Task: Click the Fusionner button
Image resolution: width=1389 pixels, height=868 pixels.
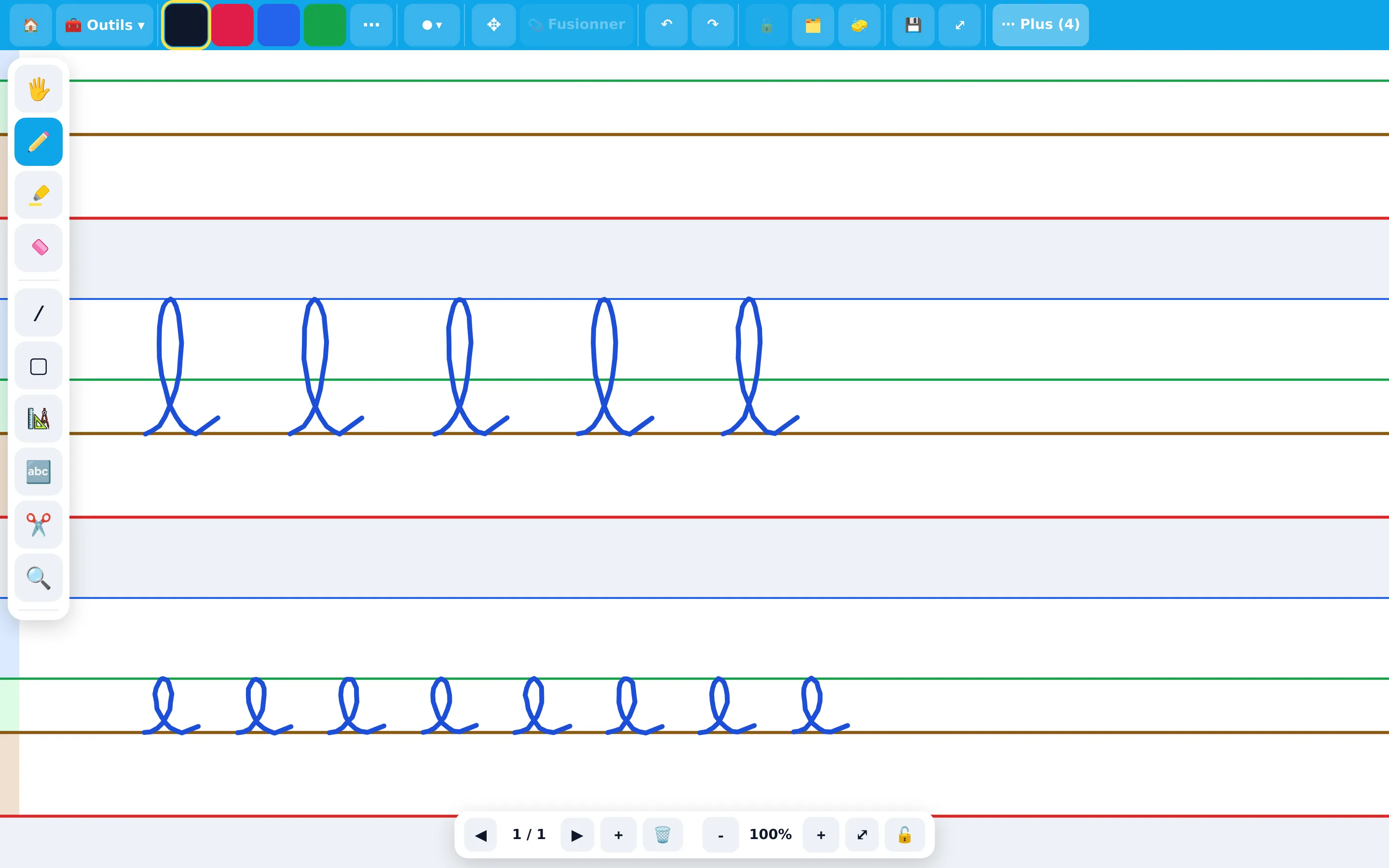Action: tap(577, 25)
